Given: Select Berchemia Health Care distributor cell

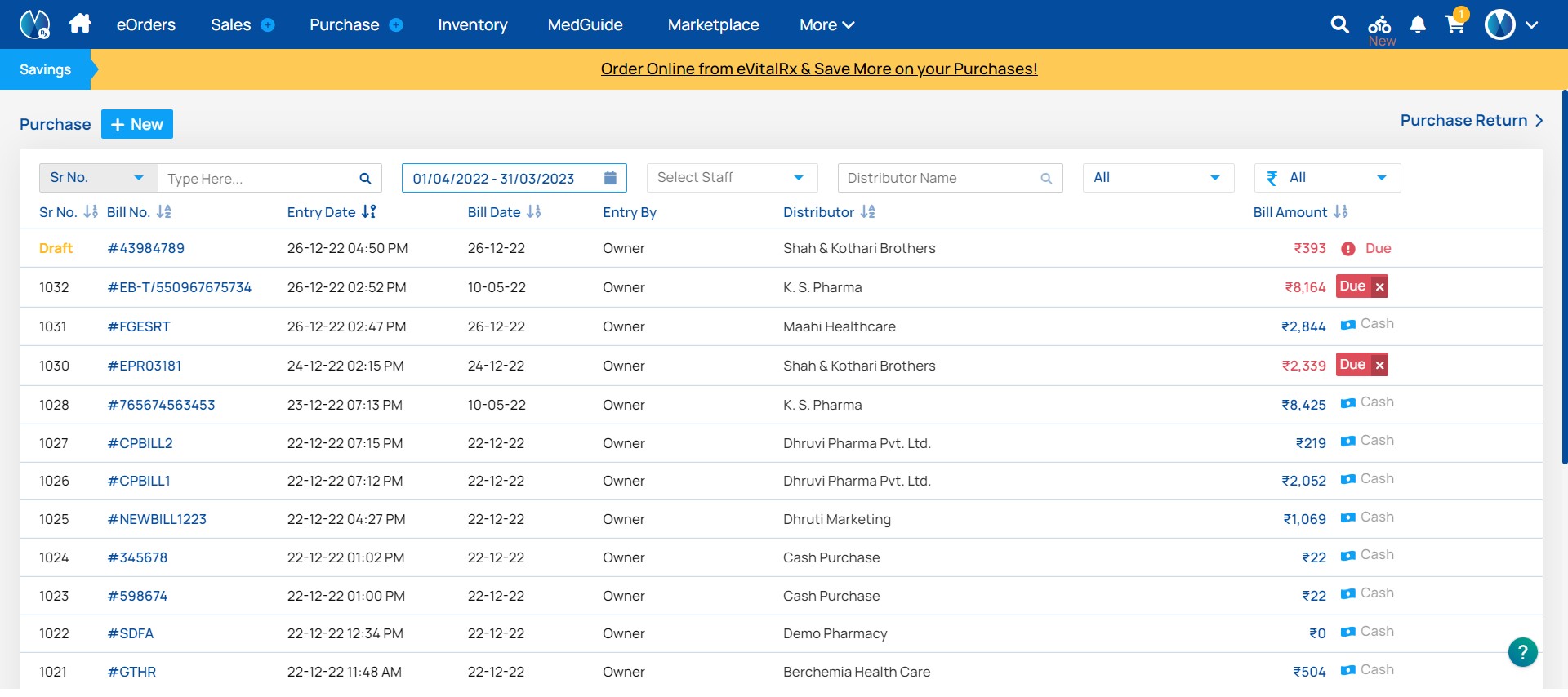Looking at the screenshot, I should tap(857, 672).
